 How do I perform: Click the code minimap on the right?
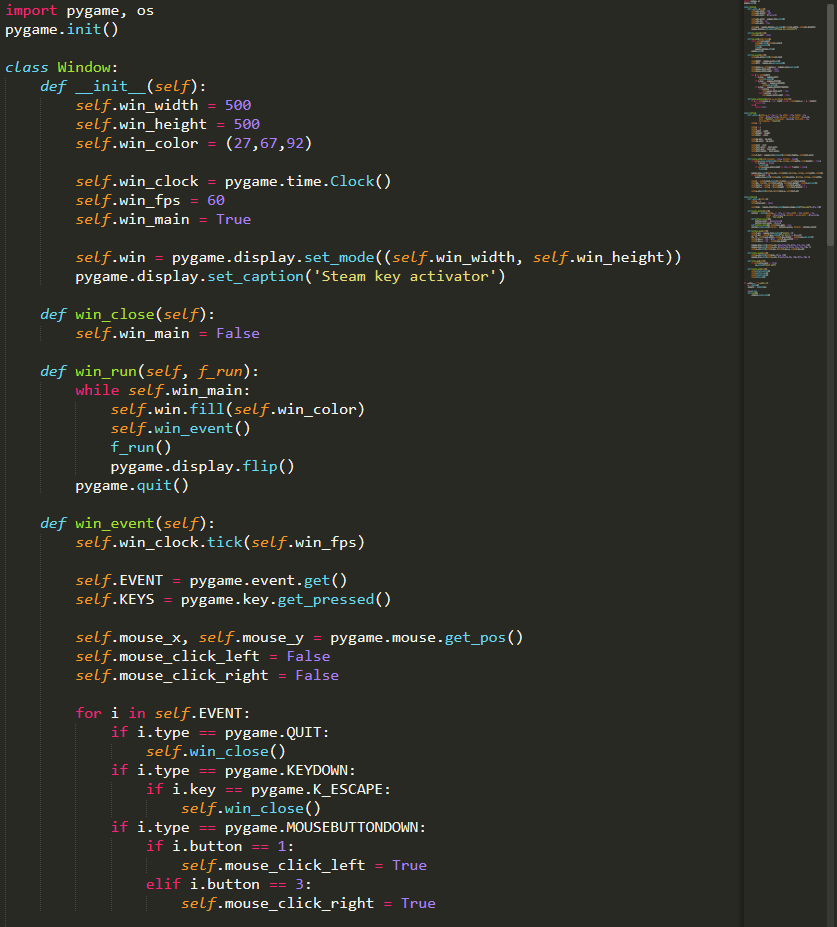pos(784,148)
